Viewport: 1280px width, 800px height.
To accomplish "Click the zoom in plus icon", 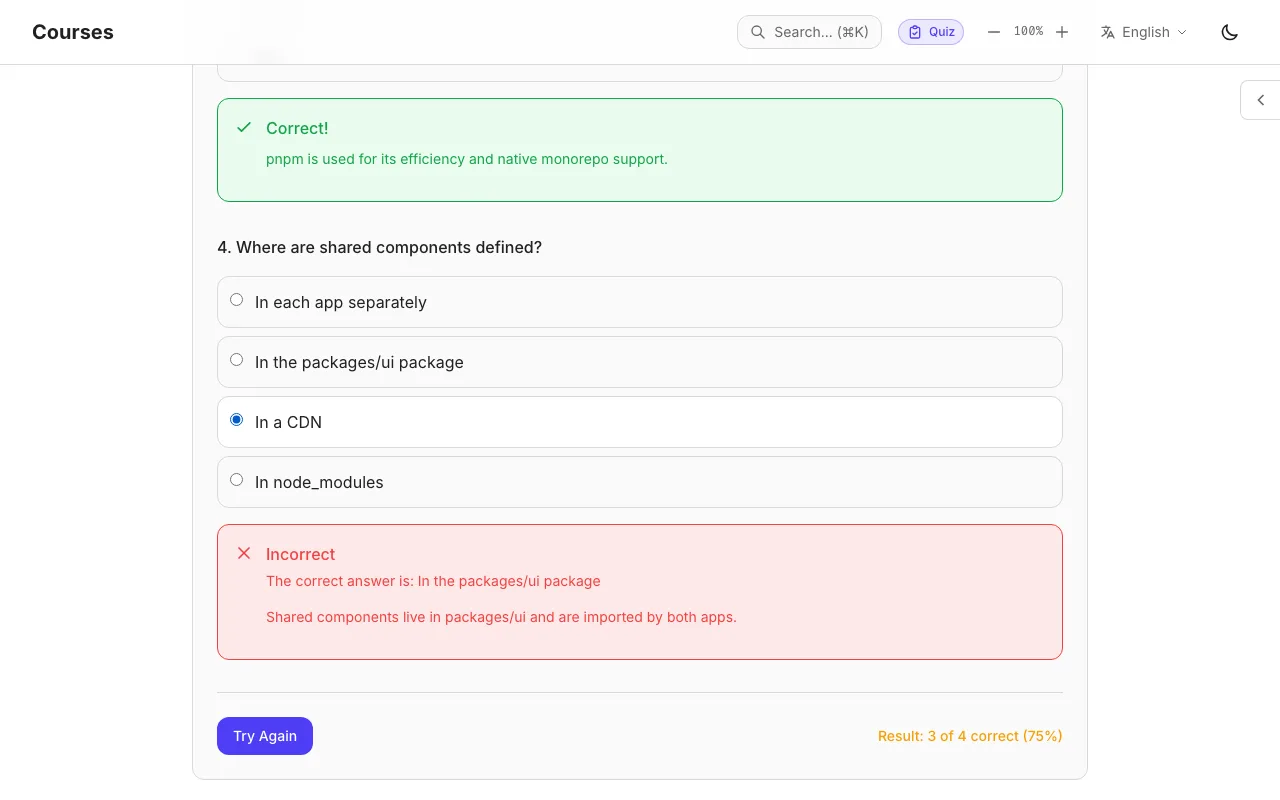I will click(1062, 32).
